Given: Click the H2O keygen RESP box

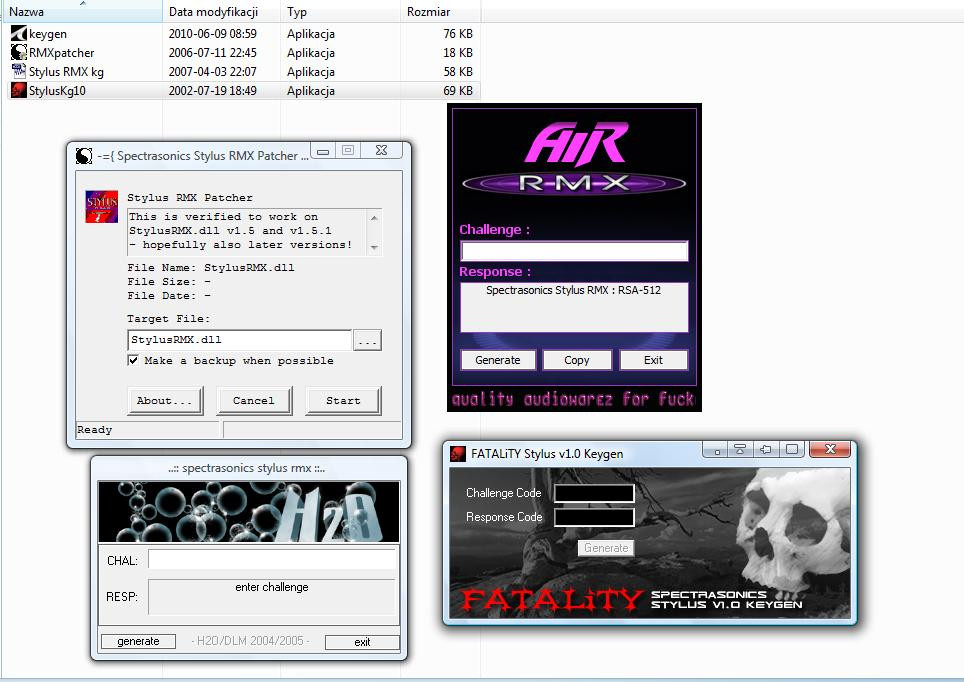Looking at the screenshot, I should 272,597.
